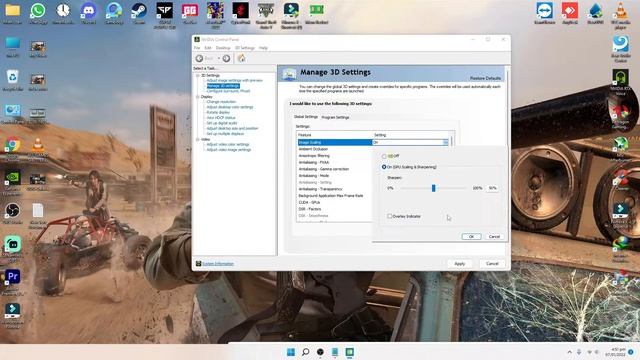Click the Sharpen 50% value field
This screenshot has width=640, height=360.
[493, 188]
